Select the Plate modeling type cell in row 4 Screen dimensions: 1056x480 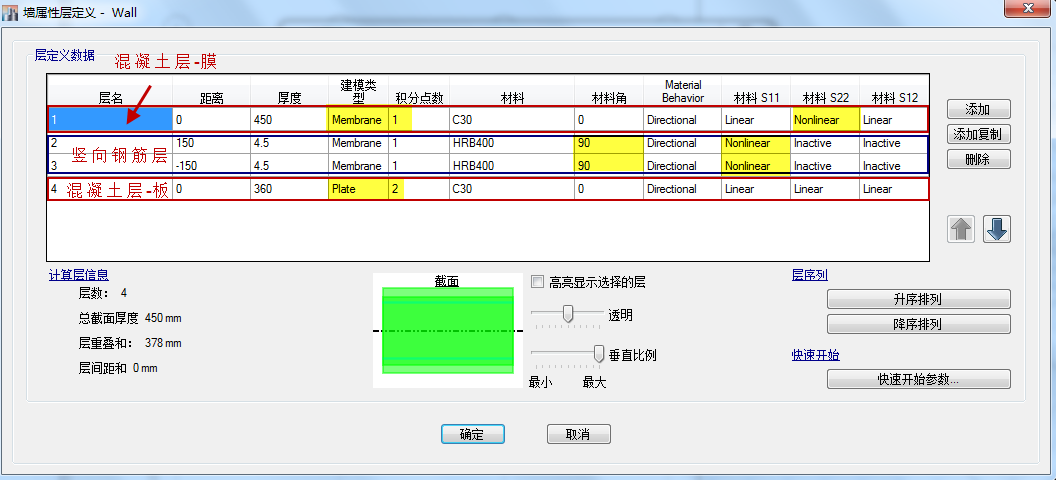357,189
